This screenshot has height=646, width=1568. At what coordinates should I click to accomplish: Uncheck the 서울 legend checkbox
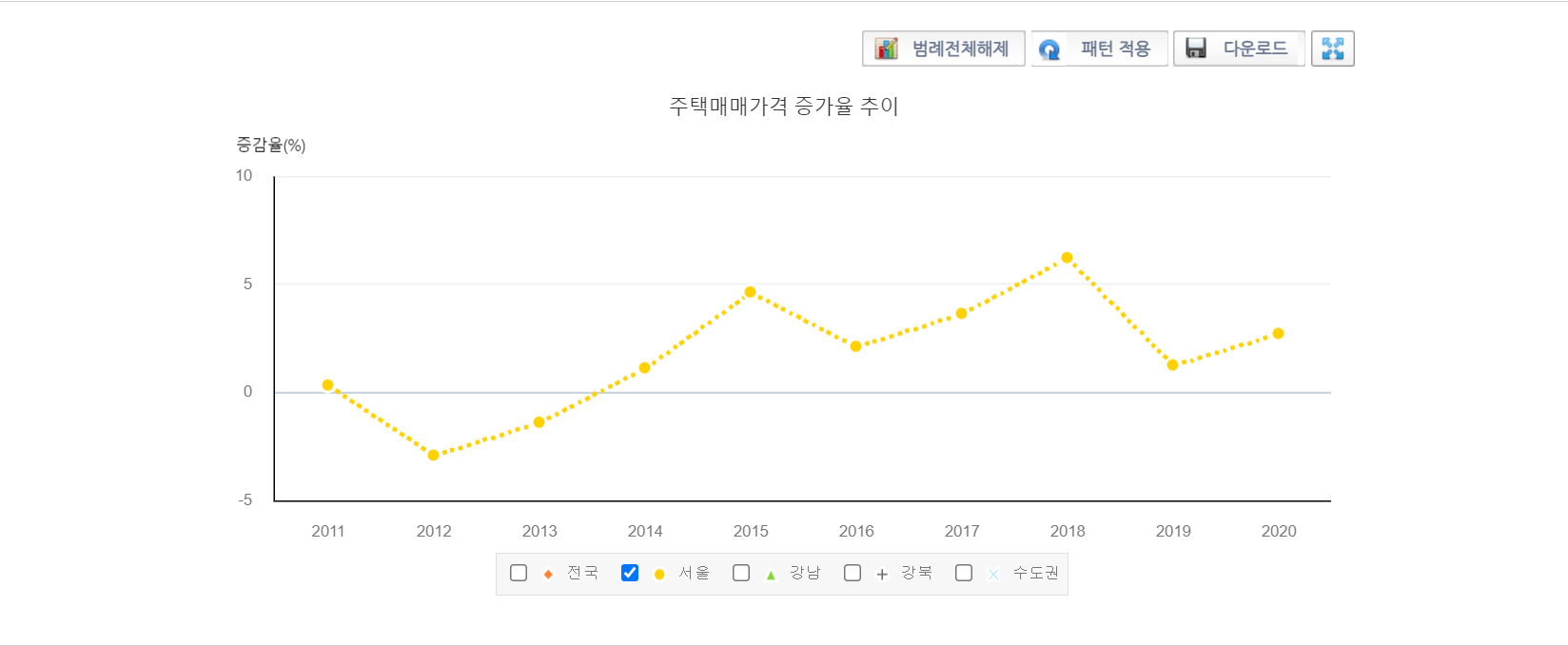[x=630, y=573]
